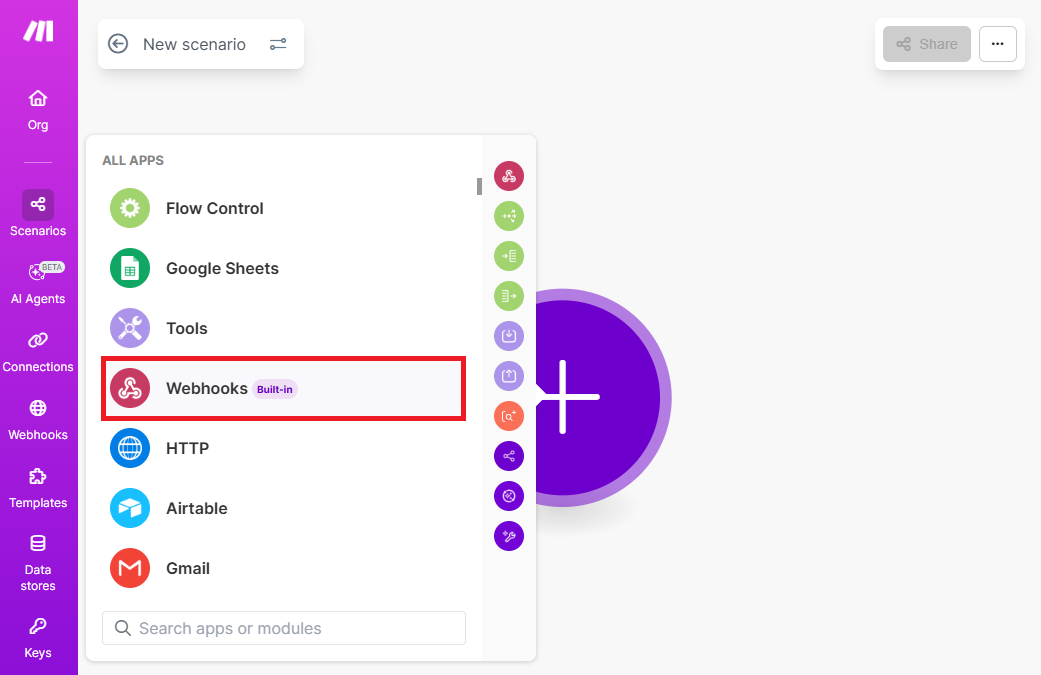The width and height of the screenshot is (1041, 675).
Task: Open Connections from the sidebar
Action: [38, 351]
